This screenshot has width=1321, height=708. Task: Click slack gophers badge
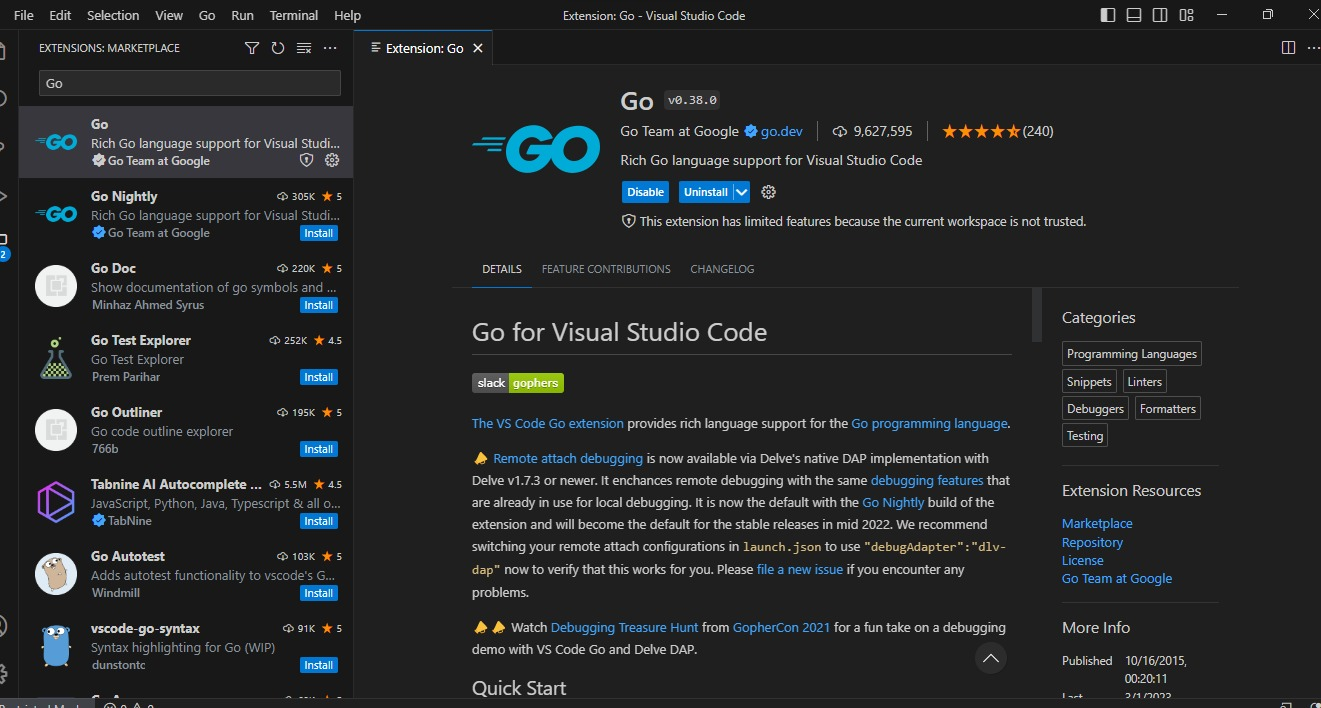(x=518, y=383)
